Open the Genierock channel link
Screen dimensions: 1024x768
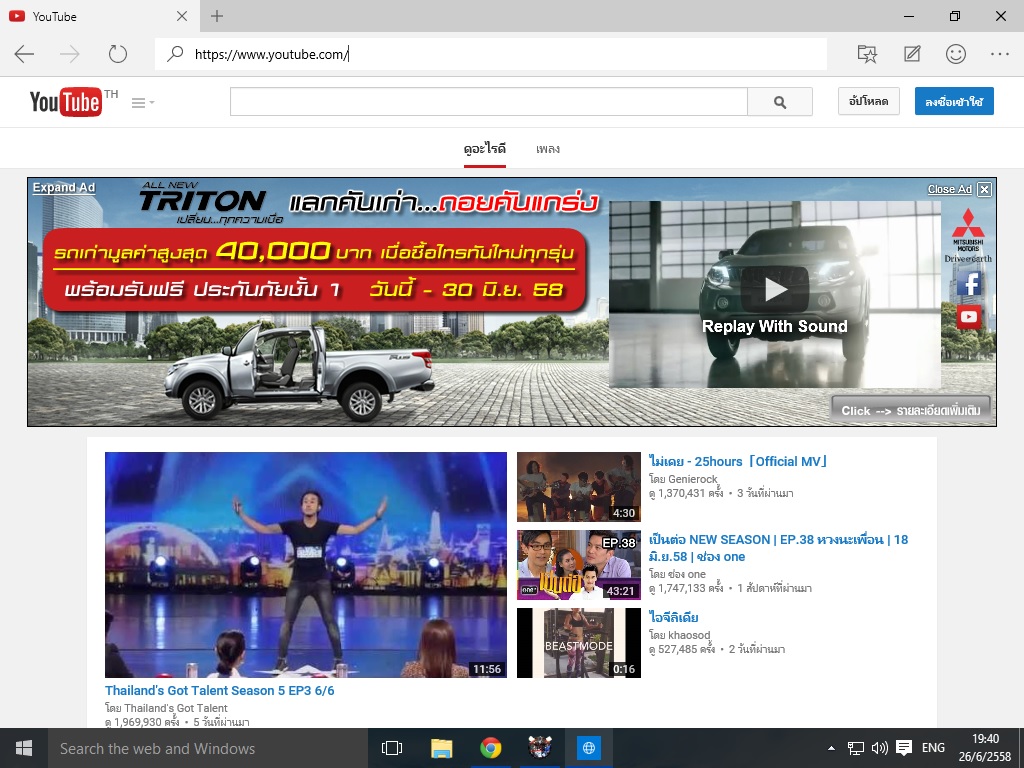(x=690, y=479)
